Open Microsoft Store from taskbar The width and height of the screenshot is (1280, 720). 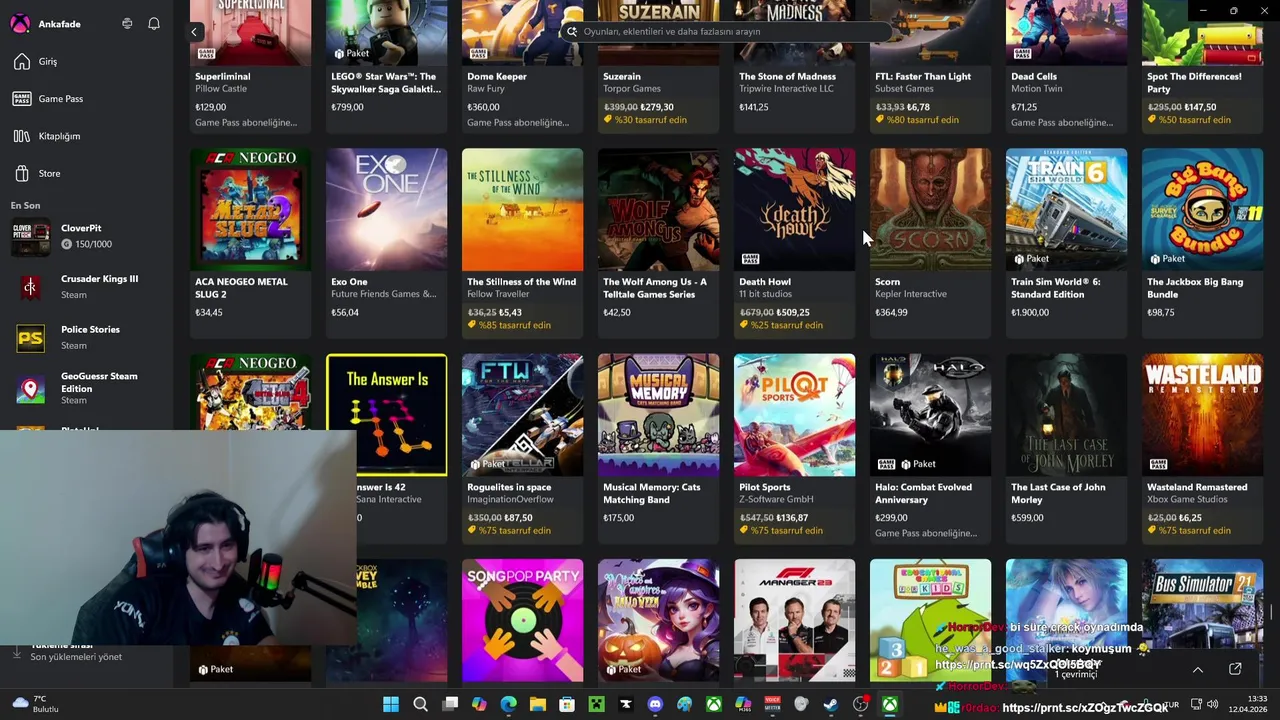click(567, 704)
